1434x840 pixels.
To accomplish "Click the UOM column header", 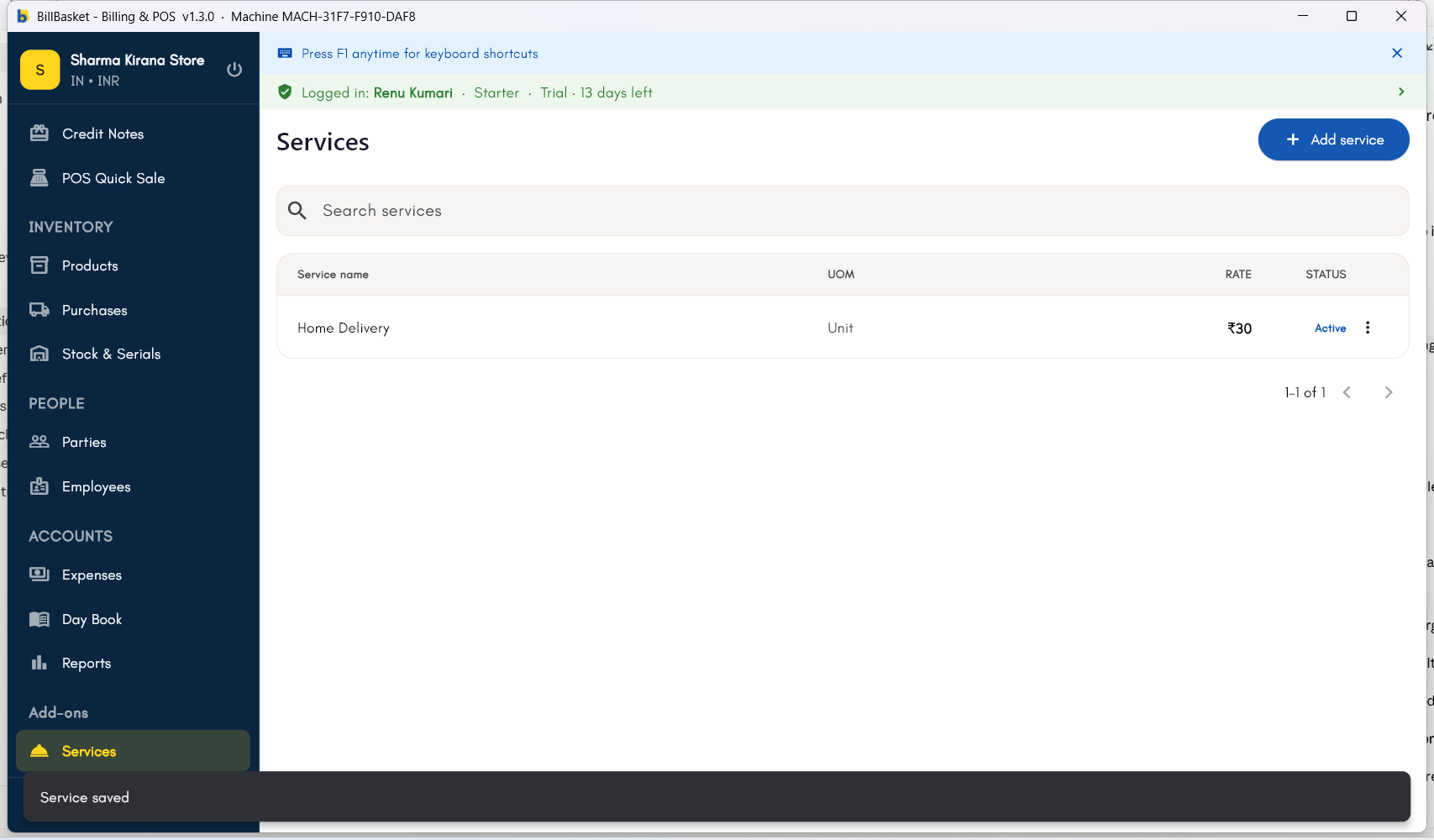I will tap(841, 275).
